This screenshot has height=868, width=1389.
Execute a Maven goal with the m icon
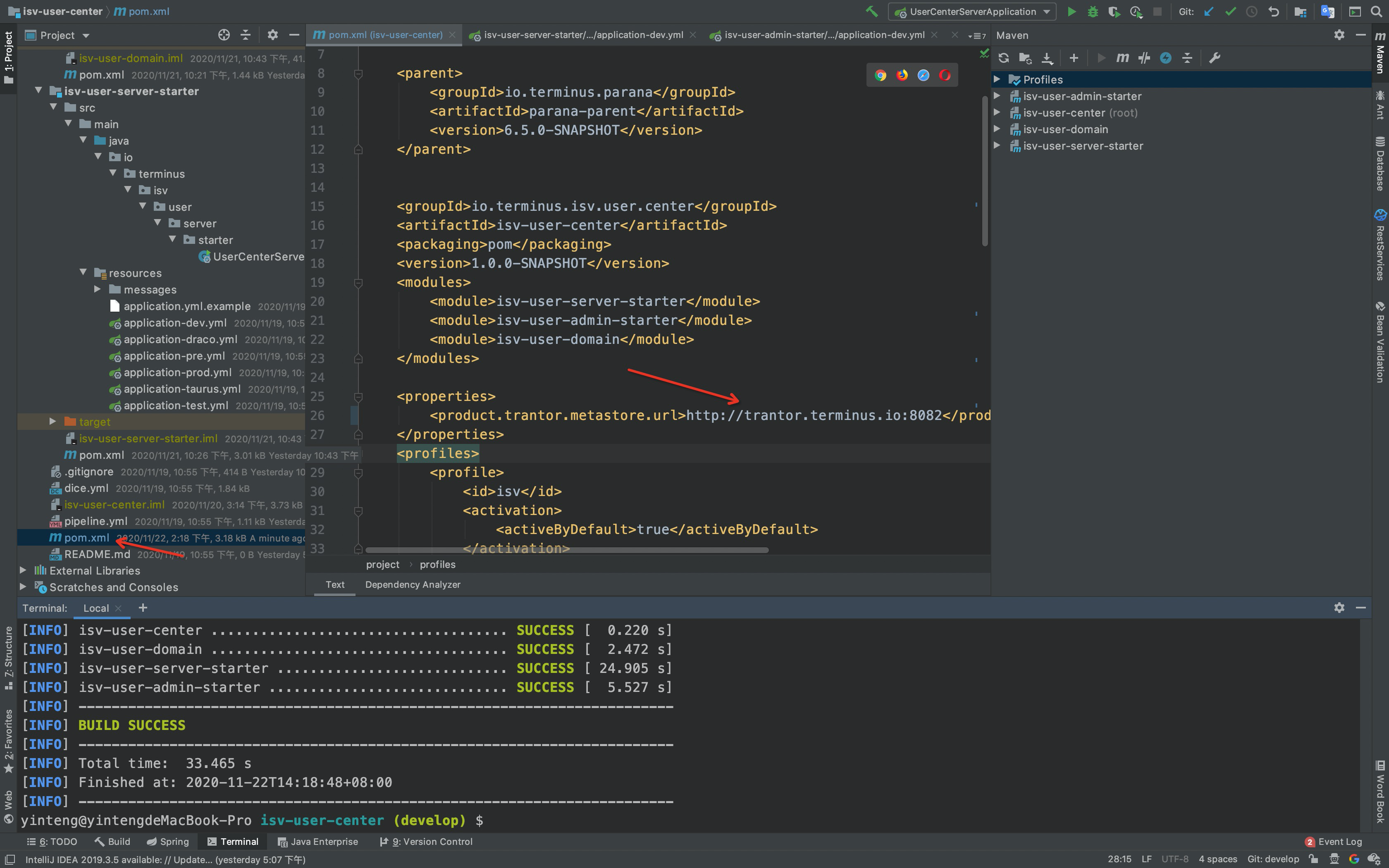1122,57
